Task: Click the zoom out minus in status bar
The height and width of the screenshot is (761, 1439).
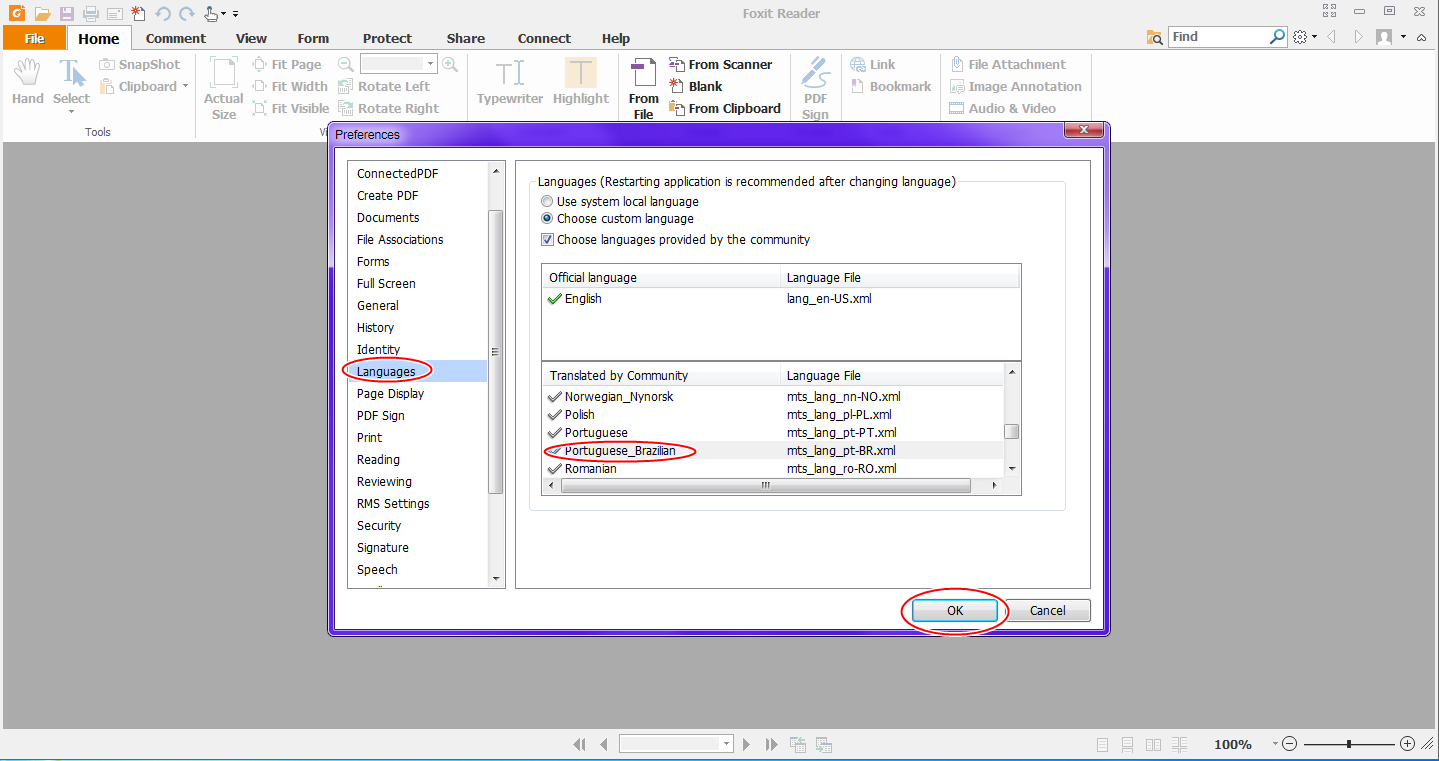Action: coord(1290,744)
